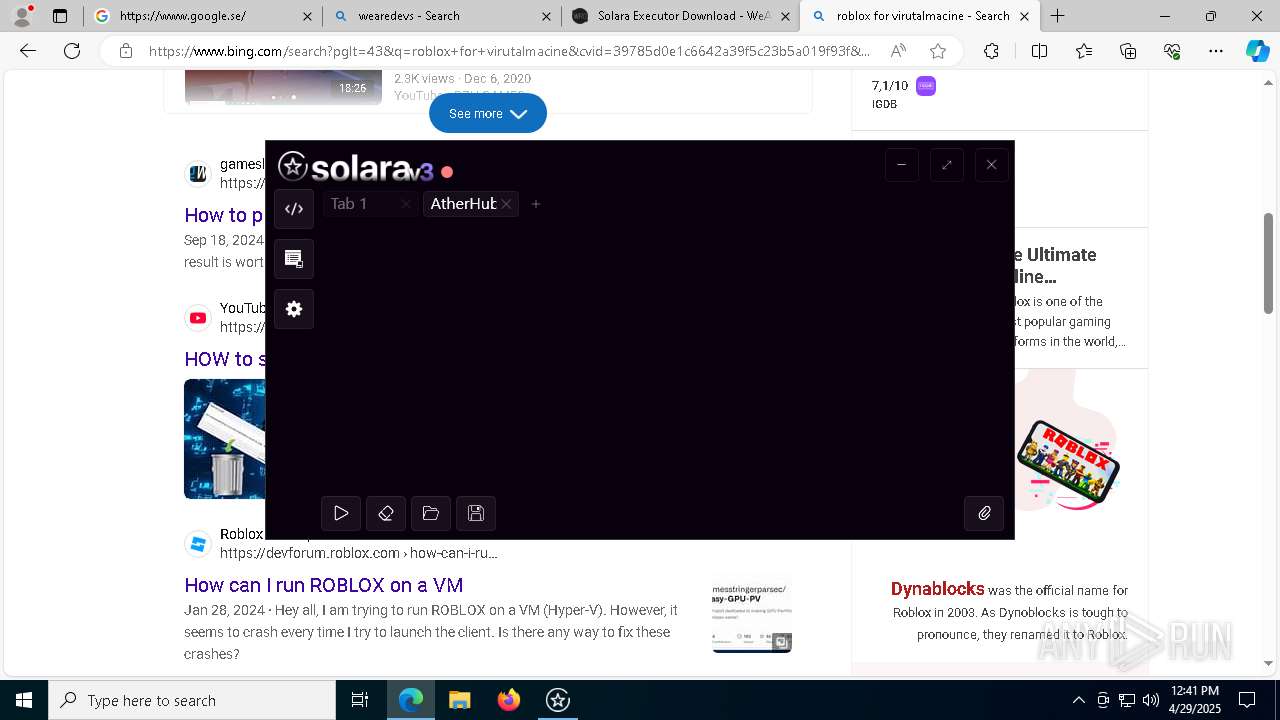This screenshot has width=1280, height=720.
Task: Open Edge profile icon
Action: coord(22,16)
